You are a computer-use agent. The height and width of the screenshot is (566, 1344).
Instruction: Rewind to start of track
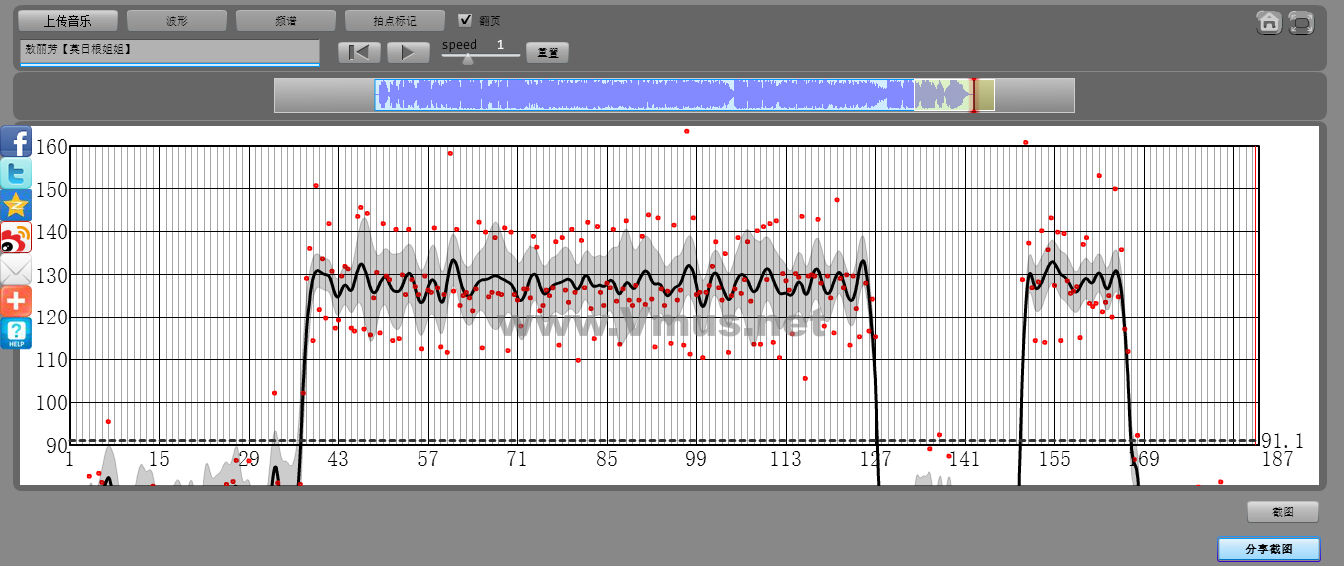click(x=359, y=53)
